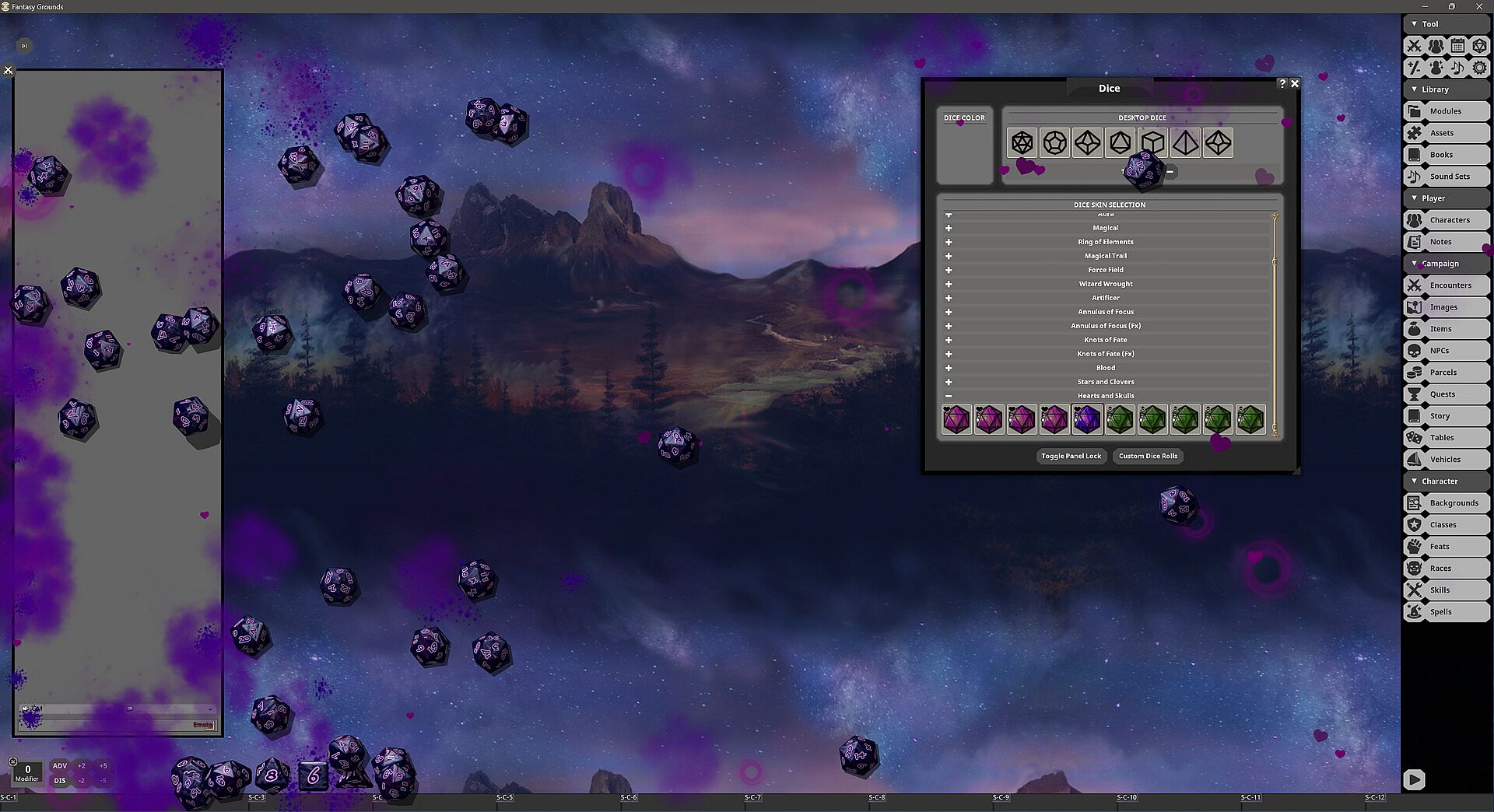Collapse the Hearts and Skulls skin group
The width and height of the screenshot is (1494, 812).
949,396
